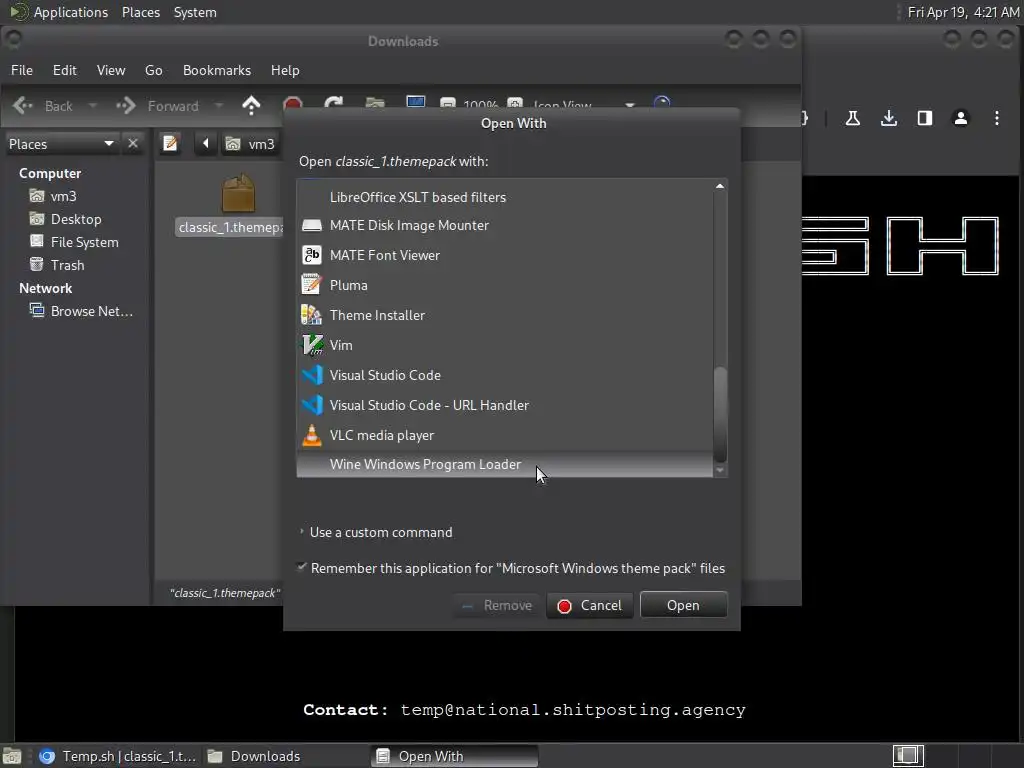Click the application list scrollbar thumb
The height and width of the screenshot is (768, 1024).
coord(720,414)
